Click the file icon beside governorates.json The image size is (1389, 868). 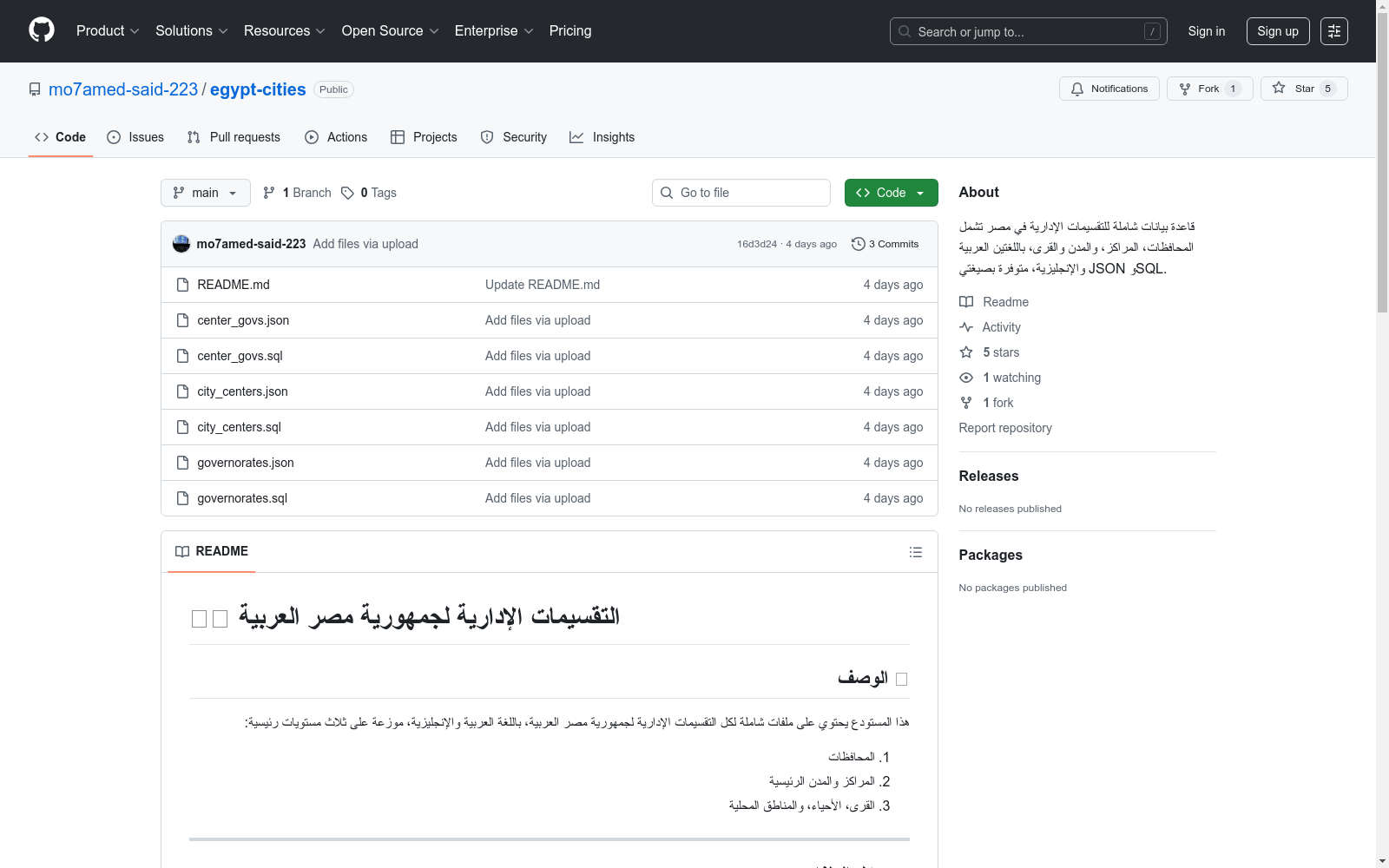point(182,463)
